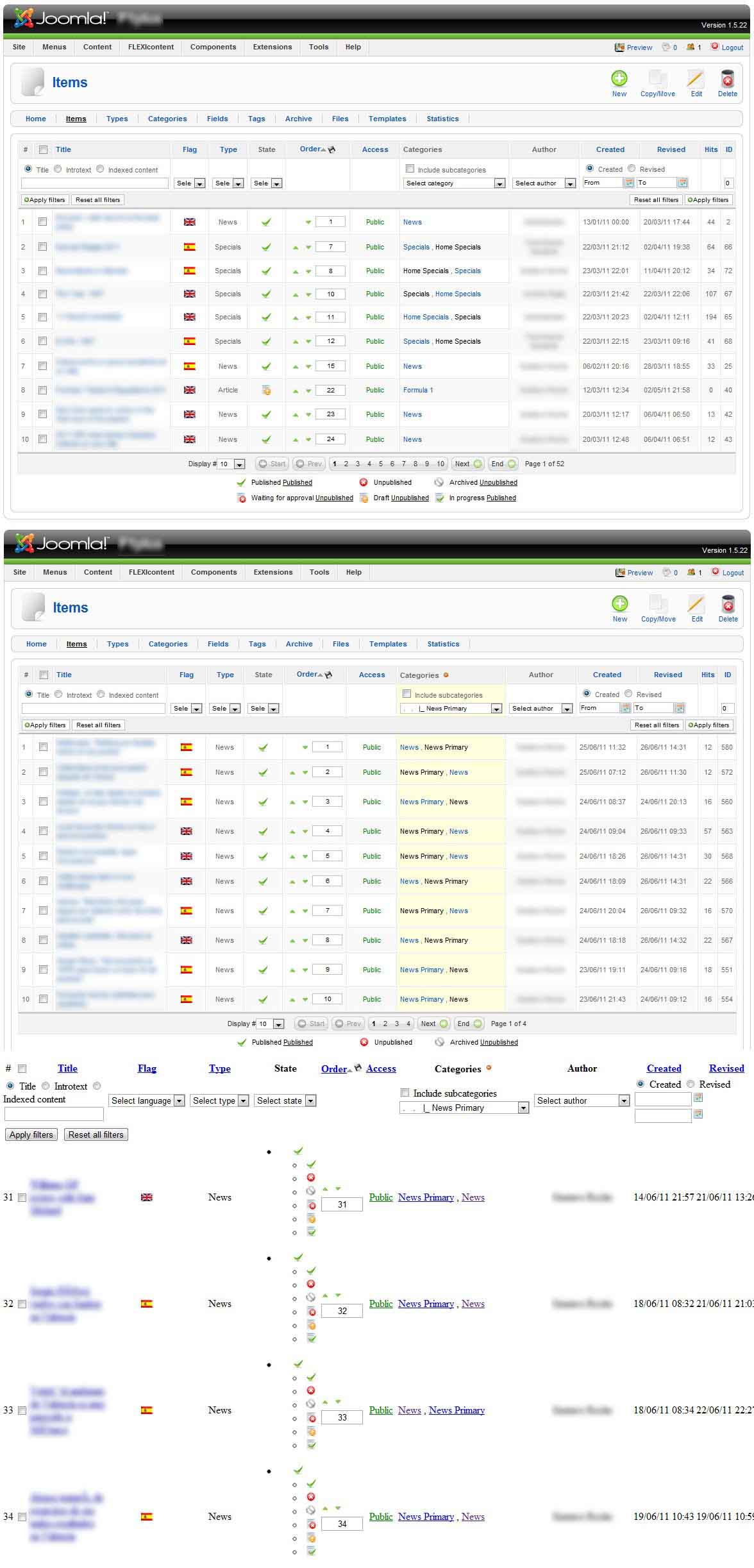Open the Display # dropdown in the second screenshot
Screen dimensions: 754x1568
pyautogui.click(x=271, y=1024)
